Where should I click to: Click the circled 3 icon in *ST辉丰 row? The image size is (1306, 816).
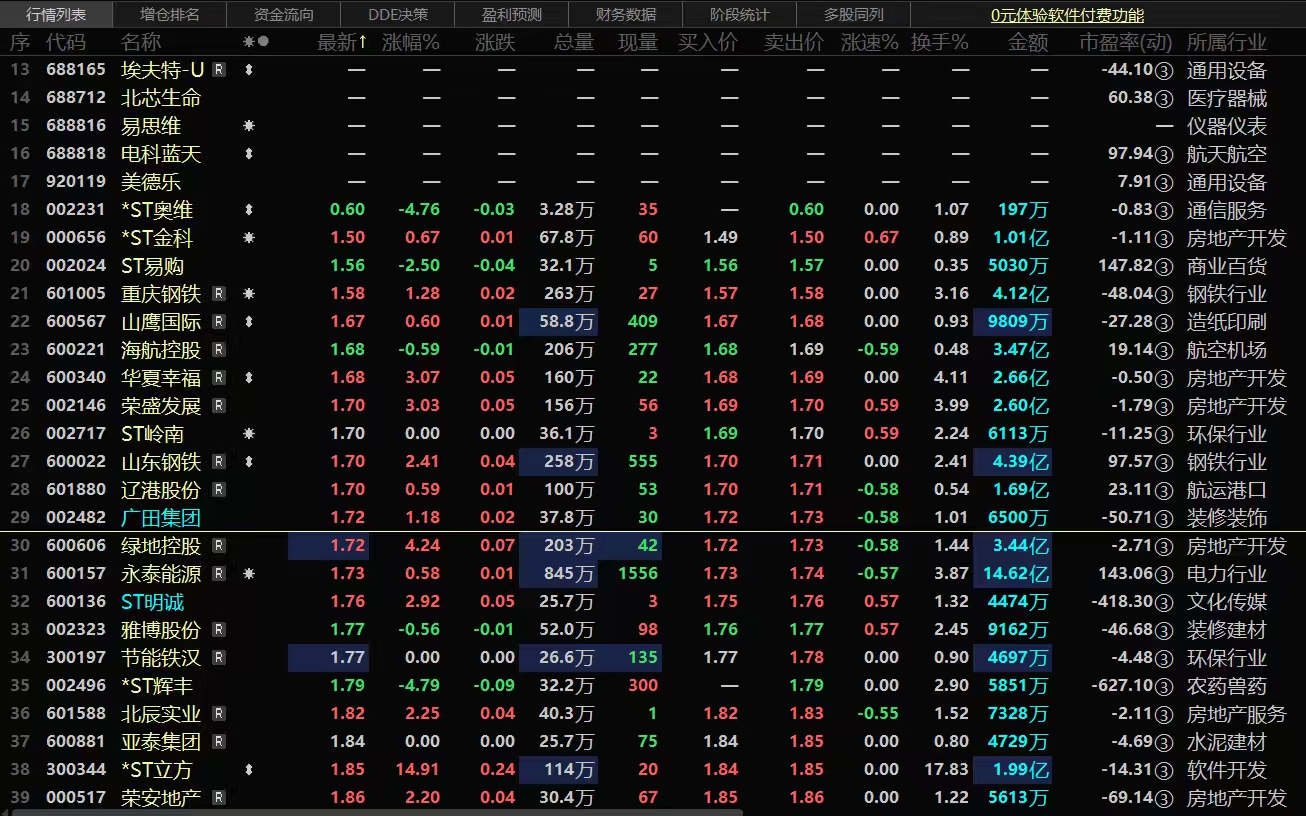pos(1164,686)
